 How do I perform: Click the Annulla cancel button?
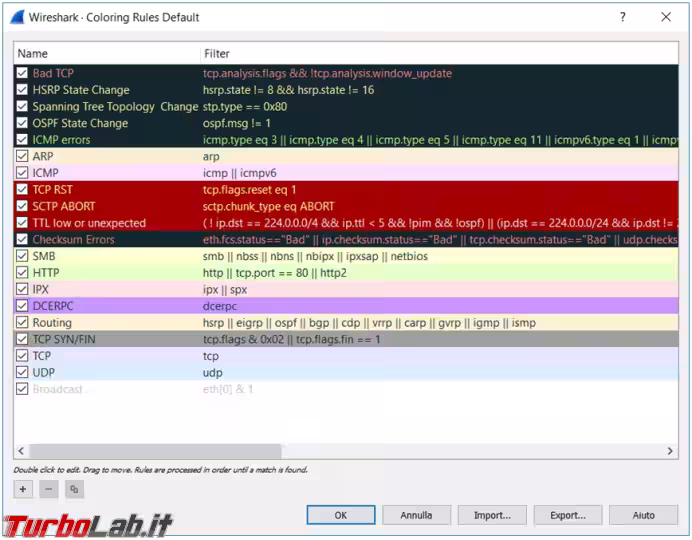click(x=416, y=515)
